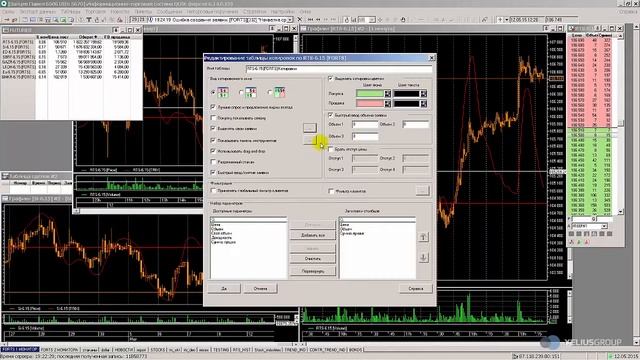Select the first quote window layout radio option

click(x=213, y=93)
